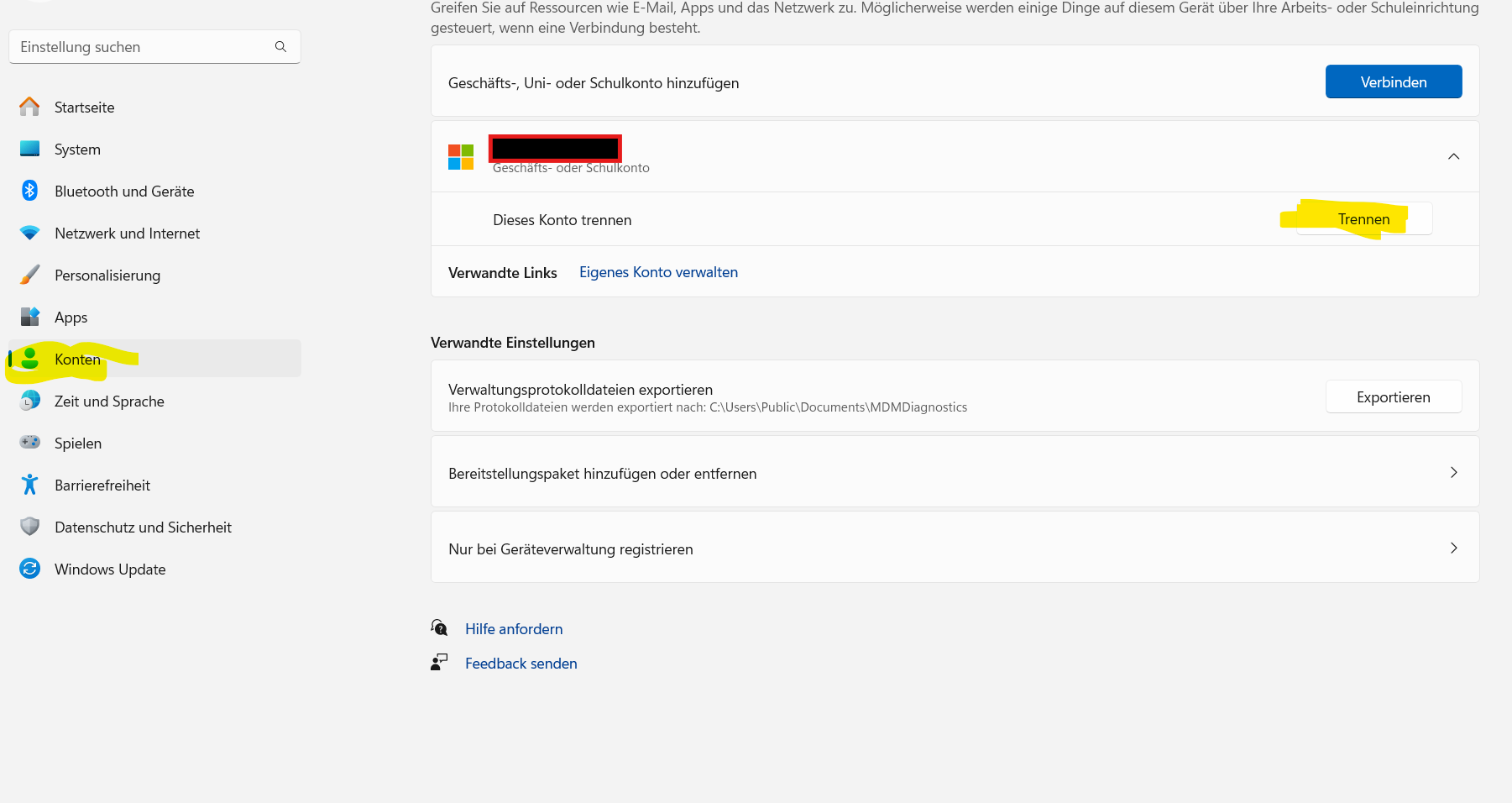Click the Startseite home icon
The height and width of the screenshot is (803, 1512).
tap(29, 107)
